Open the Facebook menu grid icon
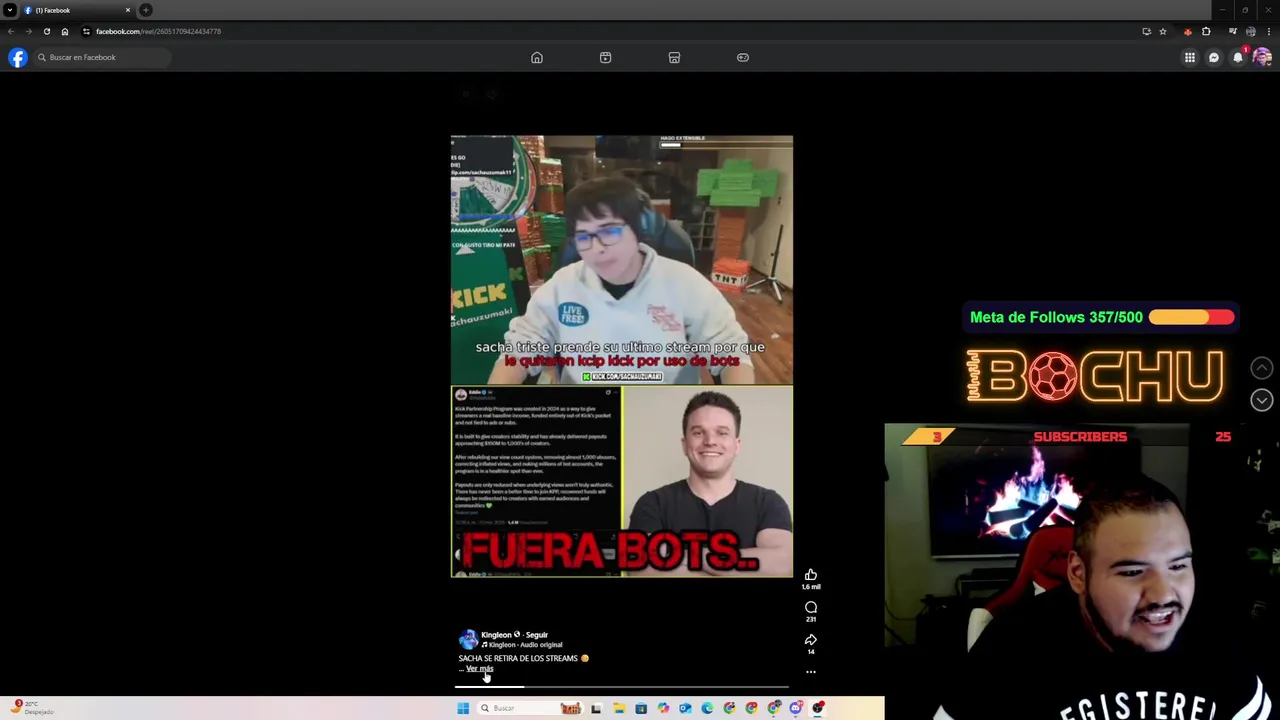The width and height of the screenshot is (1280, 720). click(x=1190, y=58)
